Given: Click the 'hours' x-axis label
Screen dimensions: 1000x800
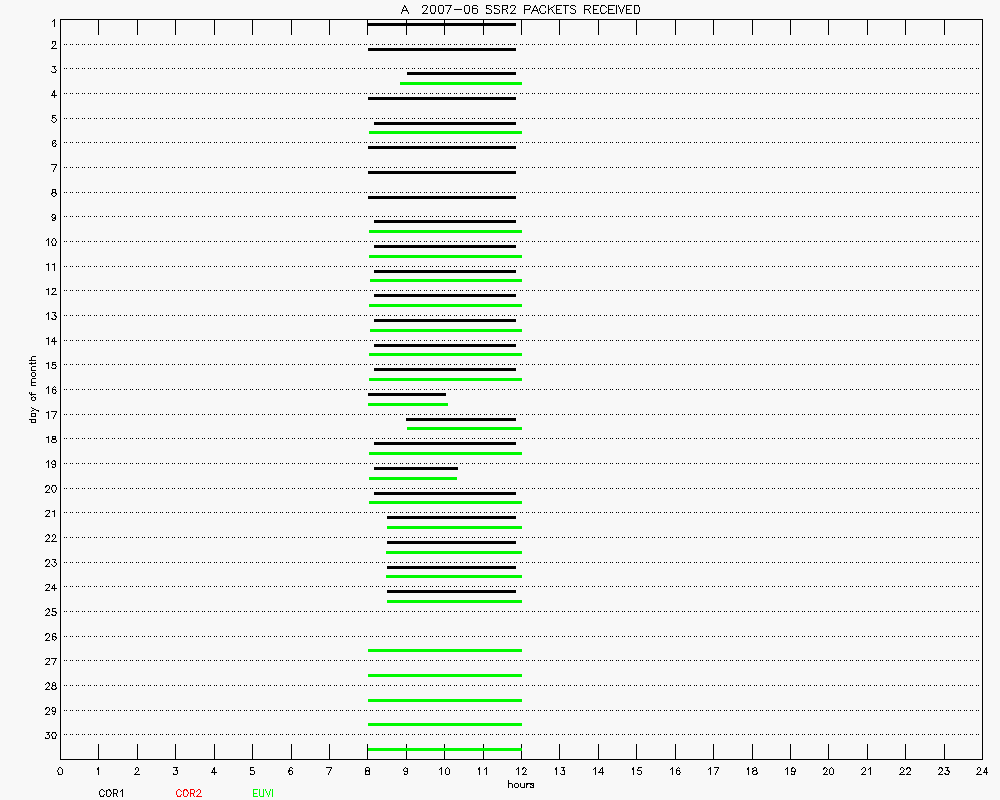Looking at the screenshot, I should point(520,785).
